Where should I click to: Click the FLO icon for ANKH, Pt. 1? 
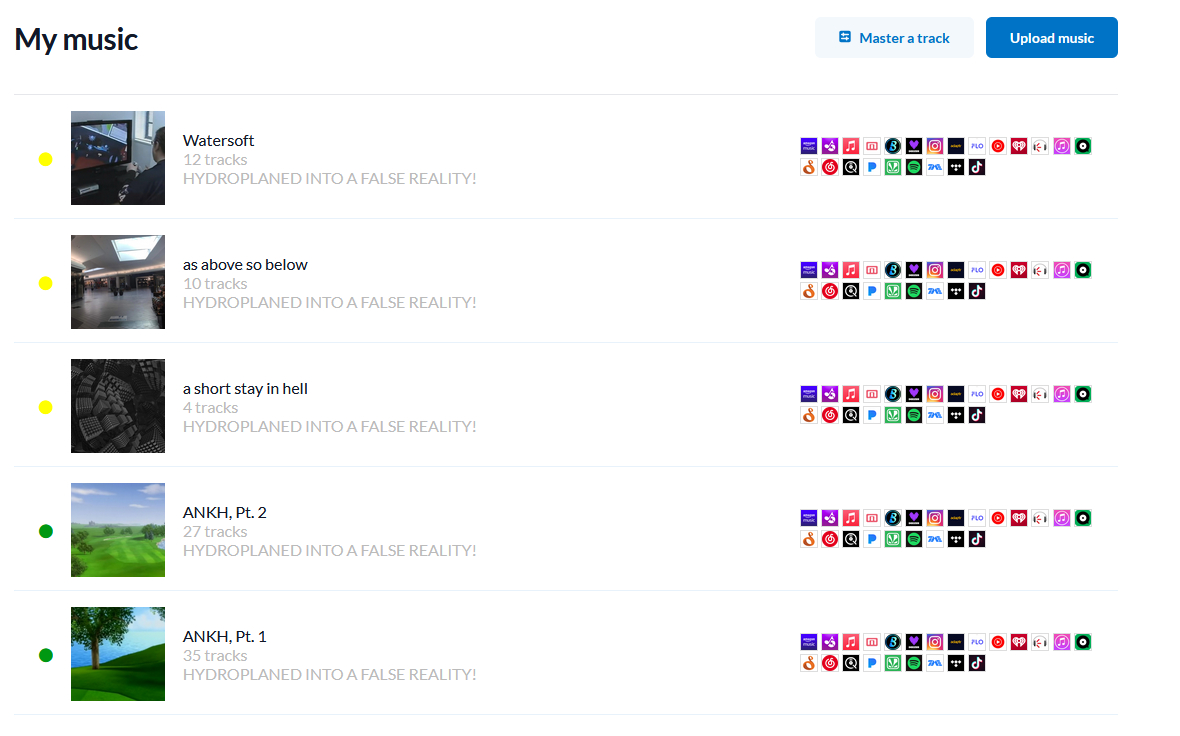pyautogui.click(x=977, y=642)
